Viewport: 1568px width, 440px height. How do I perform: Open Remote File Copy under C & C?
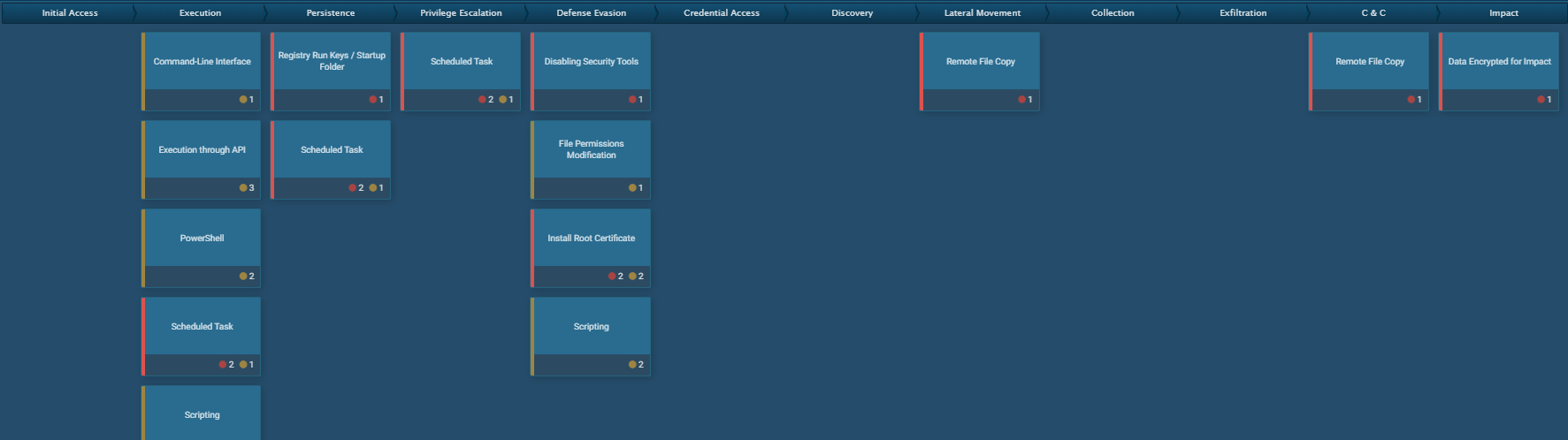point(1369,62)
